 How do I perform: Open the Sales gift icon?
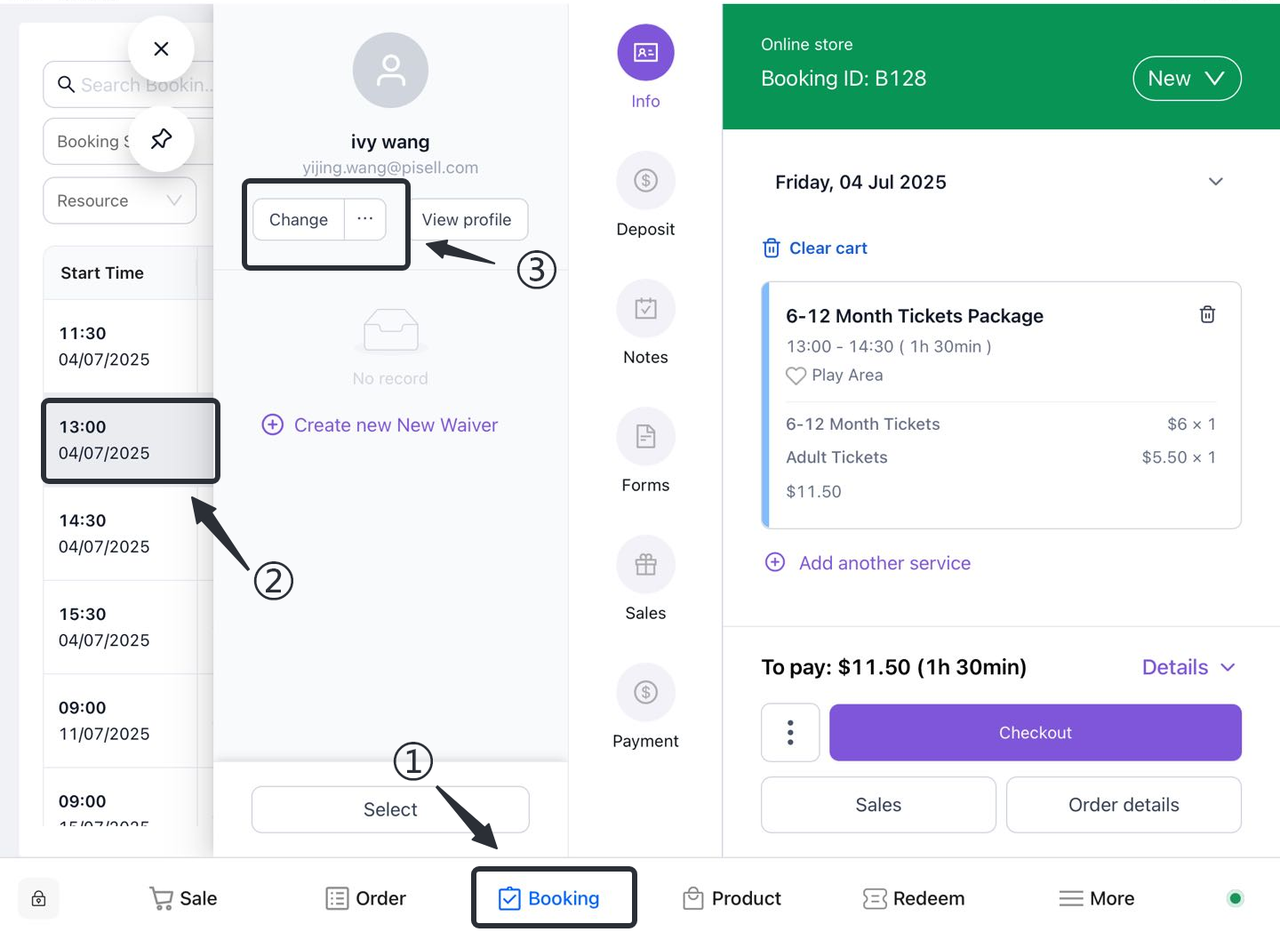(646, 565)
